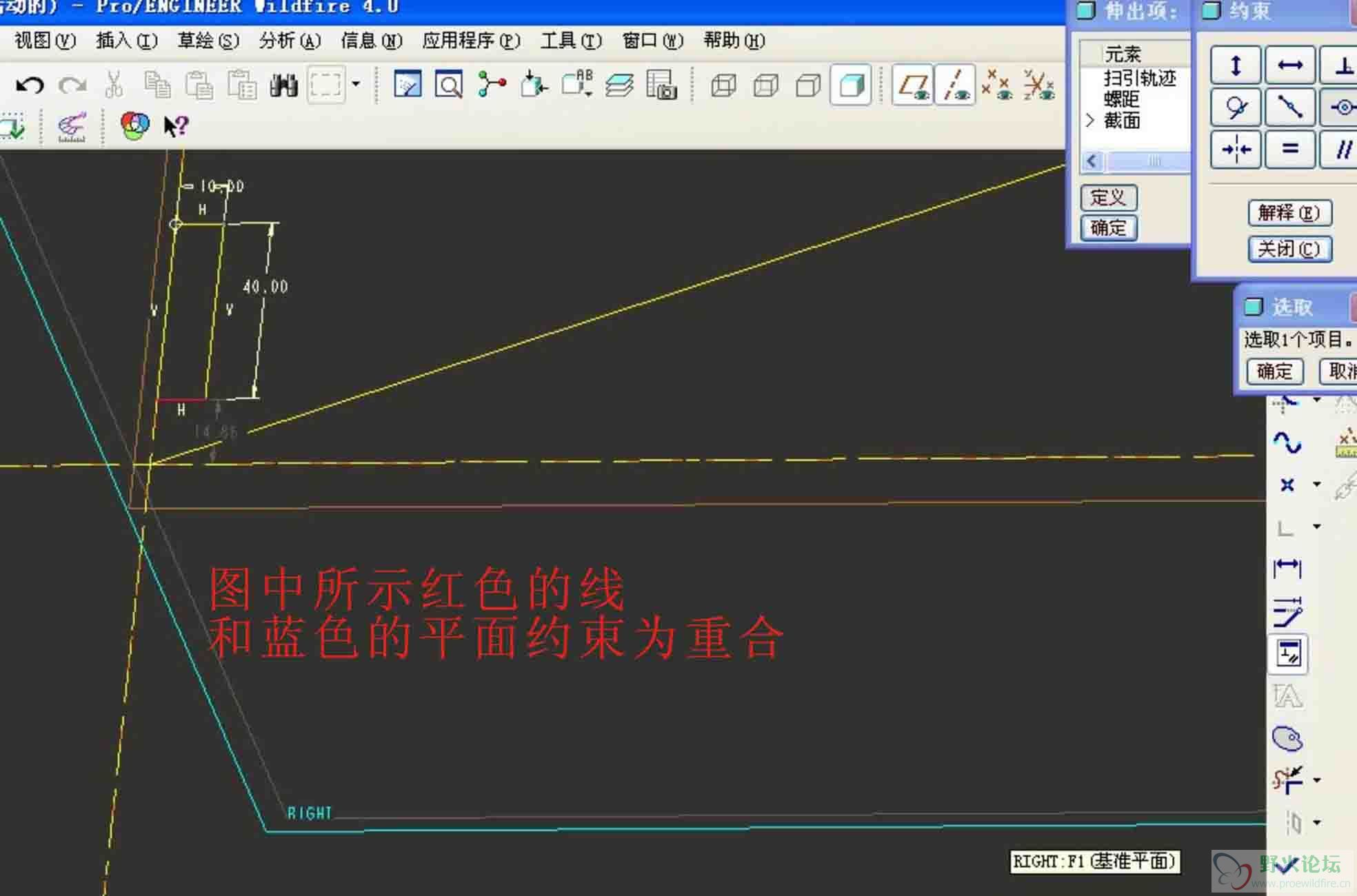Apply the symmetric constraint
The height and width of the screenshot is (896, 1357).
click(x=1236, y=150)
